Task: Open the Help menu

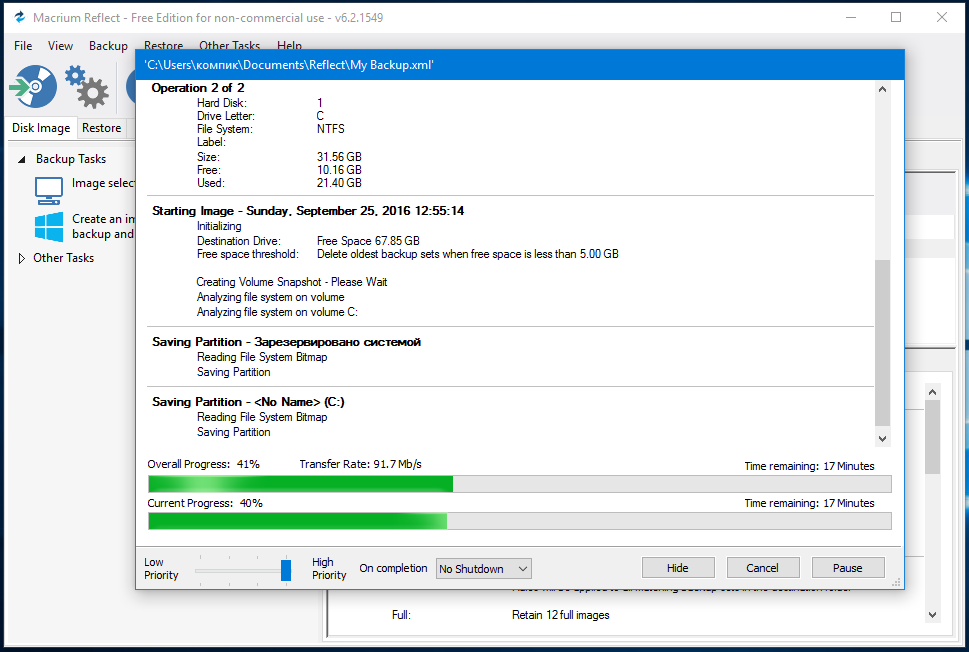Action: (x=289, y=45)
